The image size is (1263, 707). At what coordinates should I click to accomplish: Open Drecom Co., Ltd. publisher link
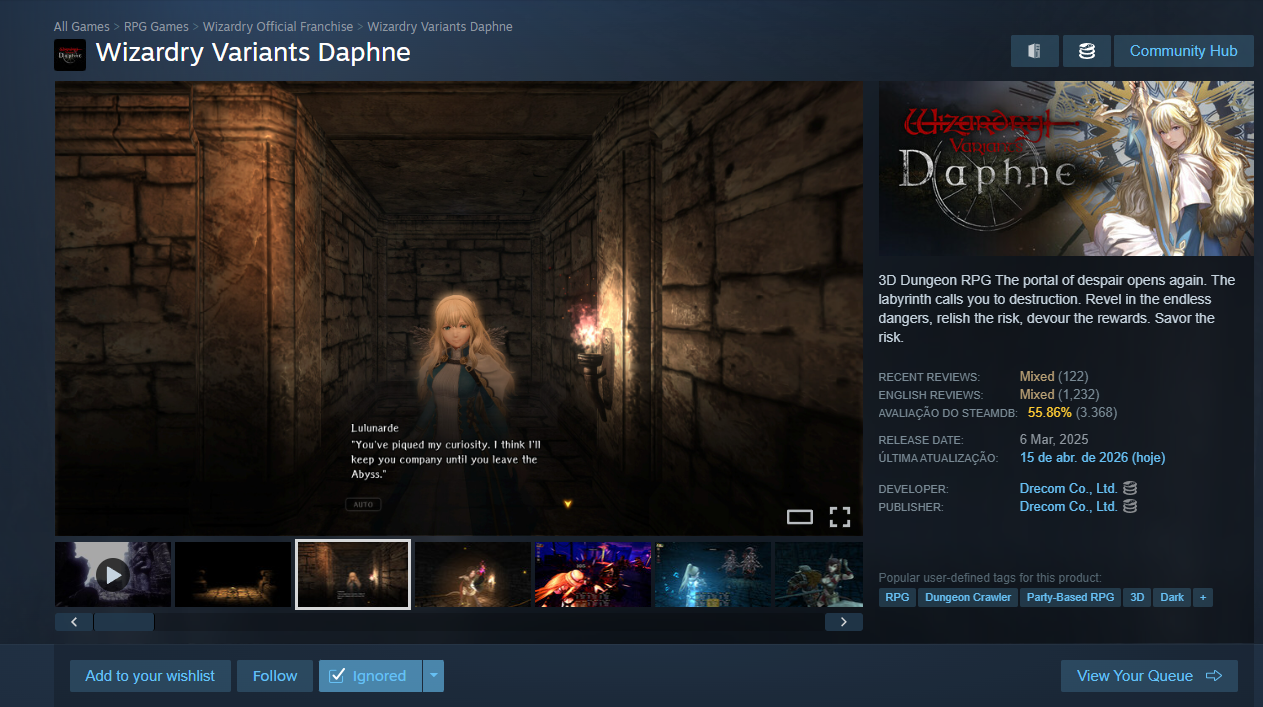1068,507
